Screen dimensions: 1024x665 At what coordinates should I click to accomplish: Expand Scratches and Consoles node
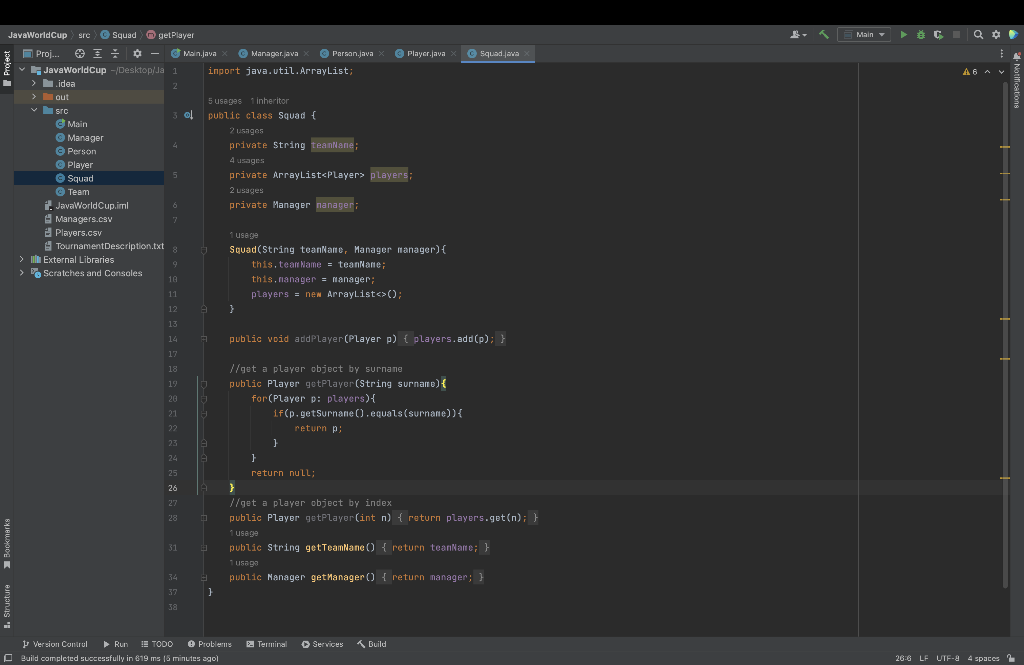22,273
